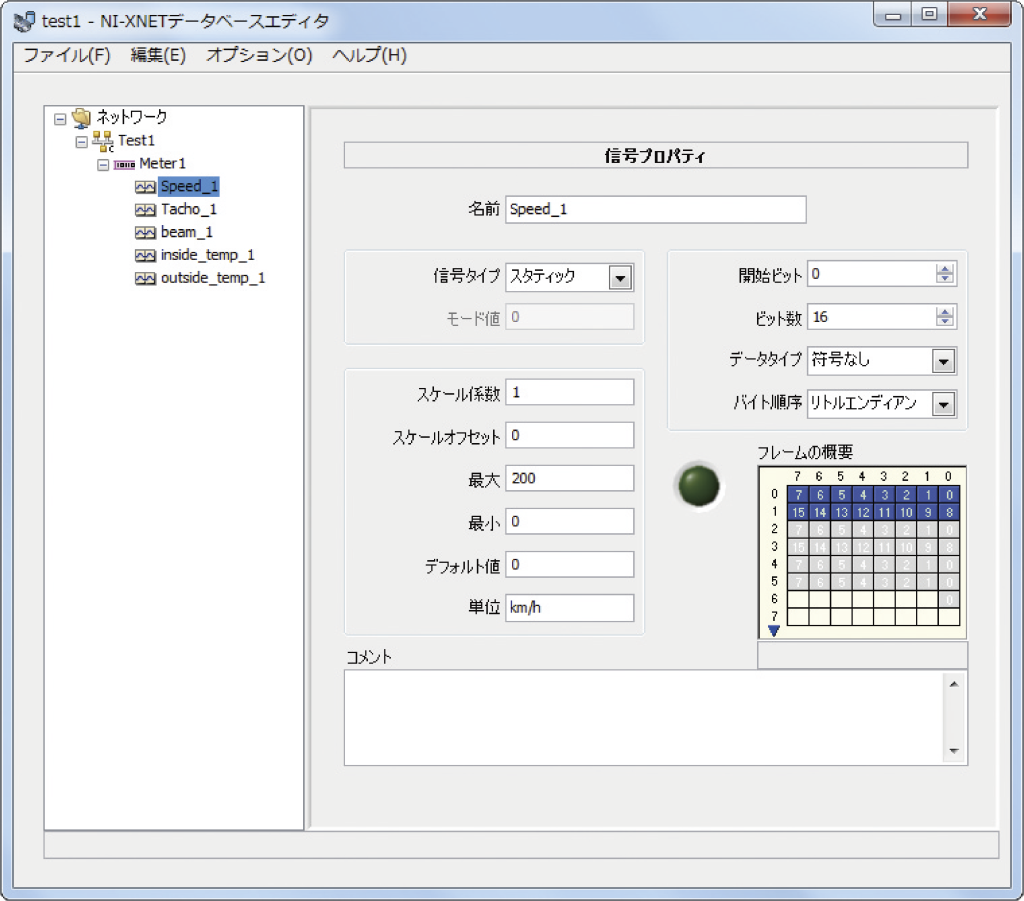Open the 信号タイプ dropdown
Image resolution: width=1024 pixels, height=901 pixels.
pos(620,278)
